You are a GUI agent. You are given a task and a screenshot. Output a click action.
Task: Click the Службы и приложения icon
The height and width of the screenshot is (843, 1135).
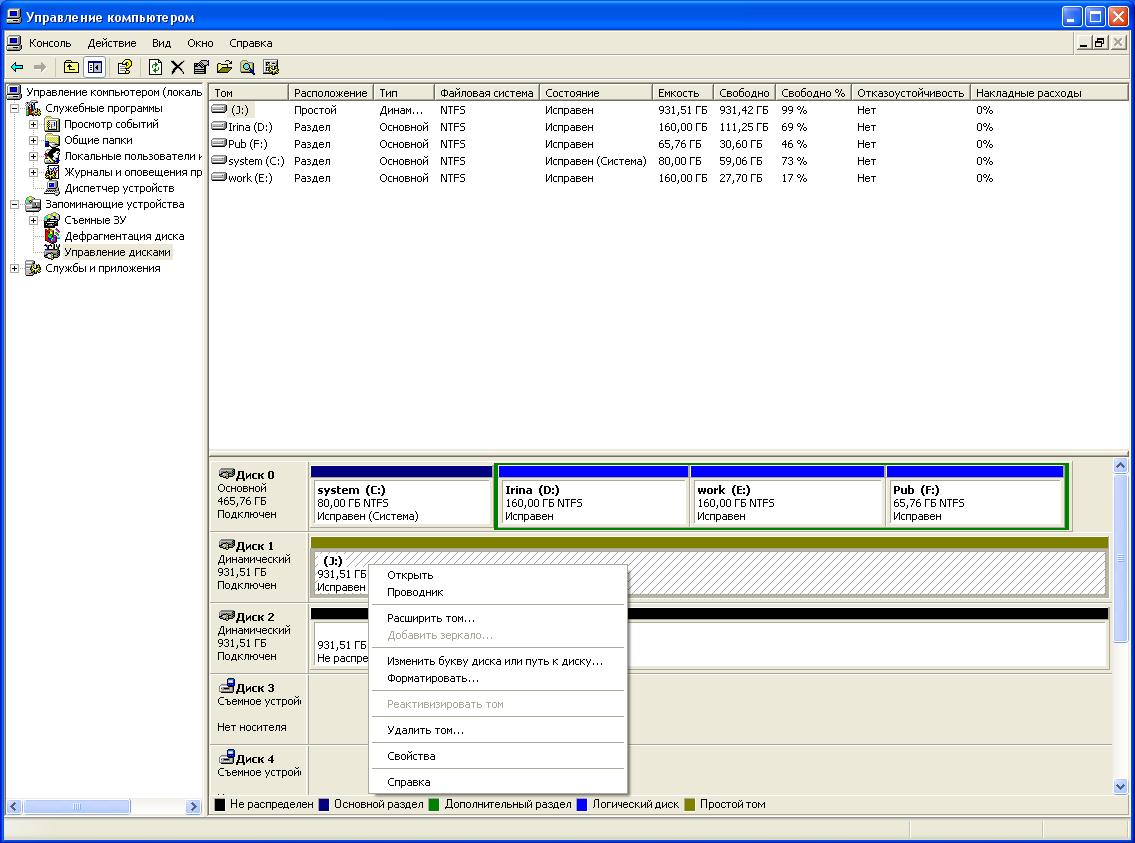click(x=33, y=268)
